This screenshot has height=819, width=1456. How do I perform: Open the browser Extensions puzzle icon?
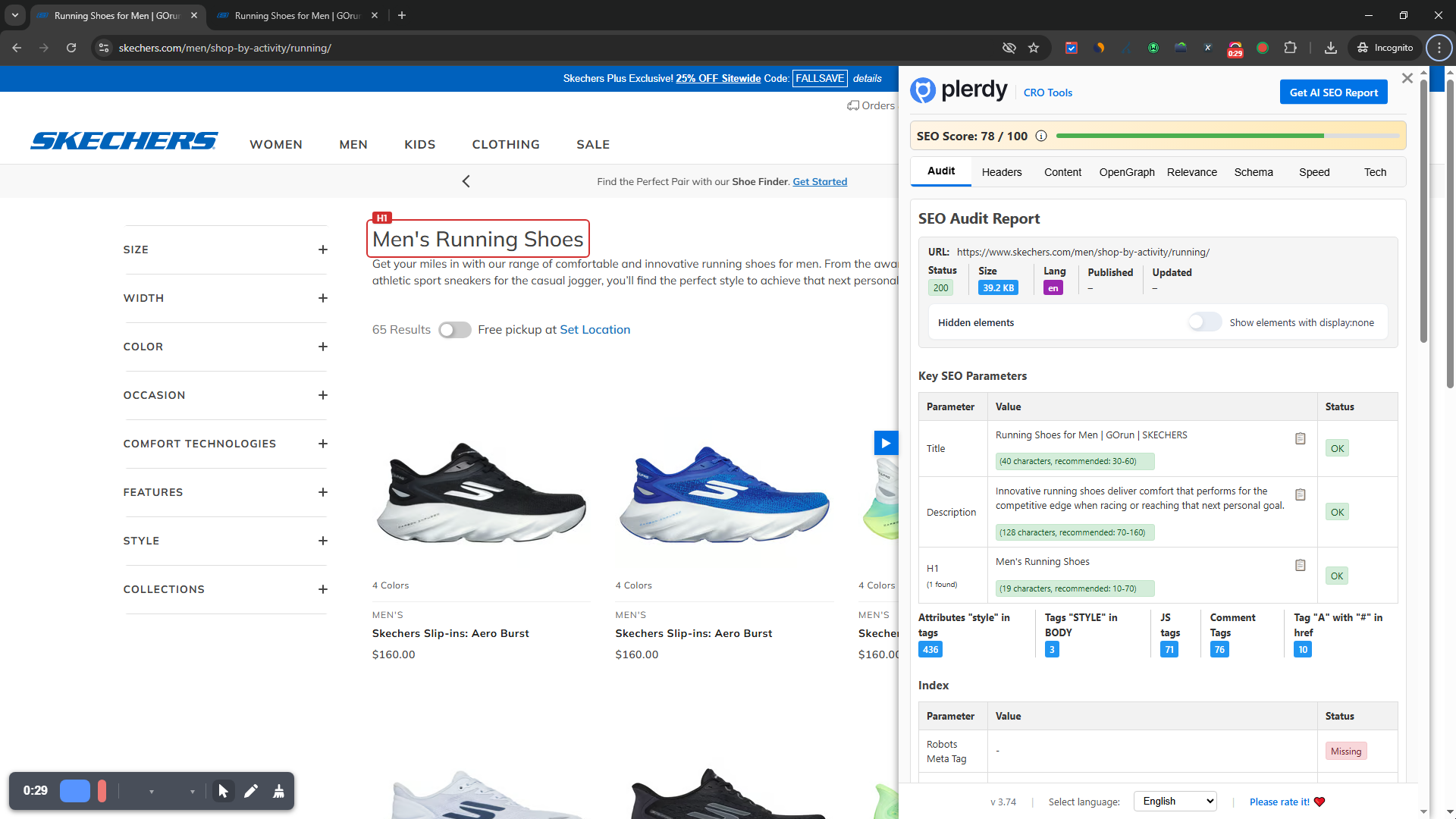point(1290,48)
